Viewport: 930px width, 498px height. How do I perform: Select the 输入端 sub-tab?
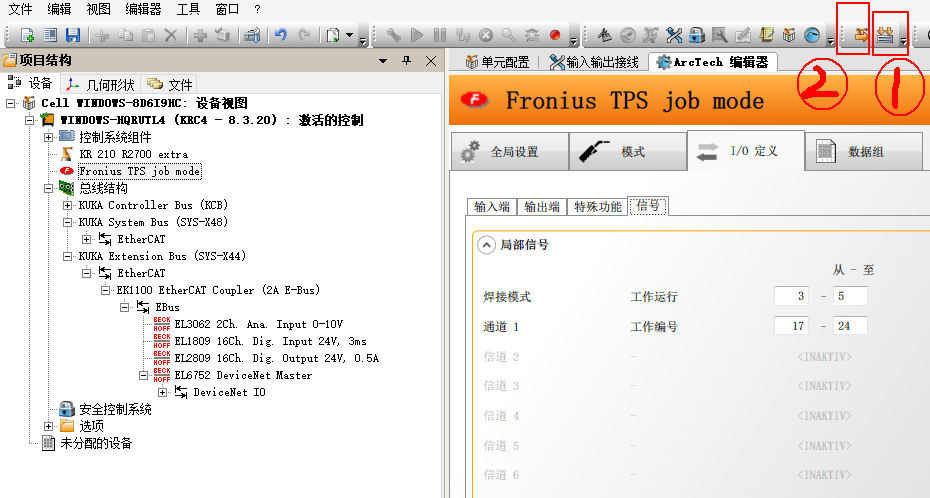(492, 207)
